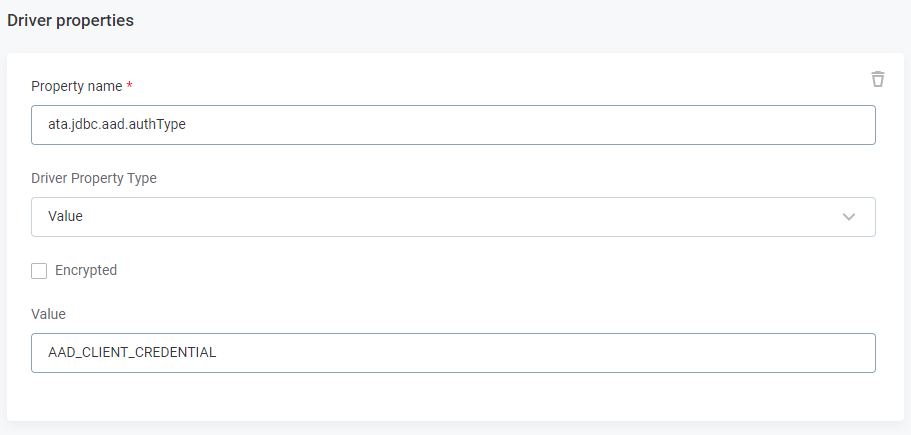This screenshot has height=435, width=911.
Task: Click the 'Driver properties' section heading
Action: 70,20
